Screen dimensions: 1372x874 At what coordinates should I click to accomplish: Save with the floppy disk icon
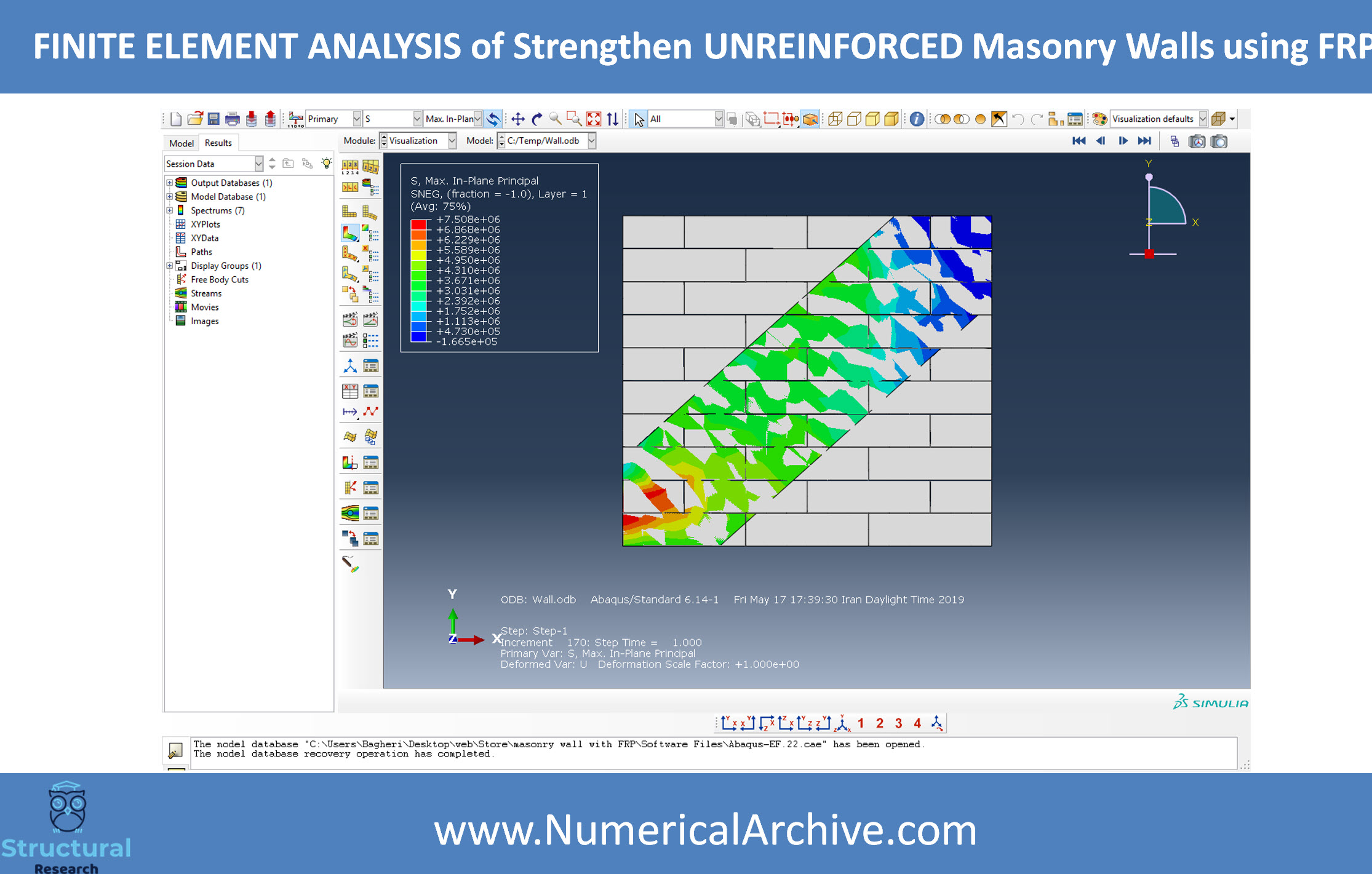[213, 119]
